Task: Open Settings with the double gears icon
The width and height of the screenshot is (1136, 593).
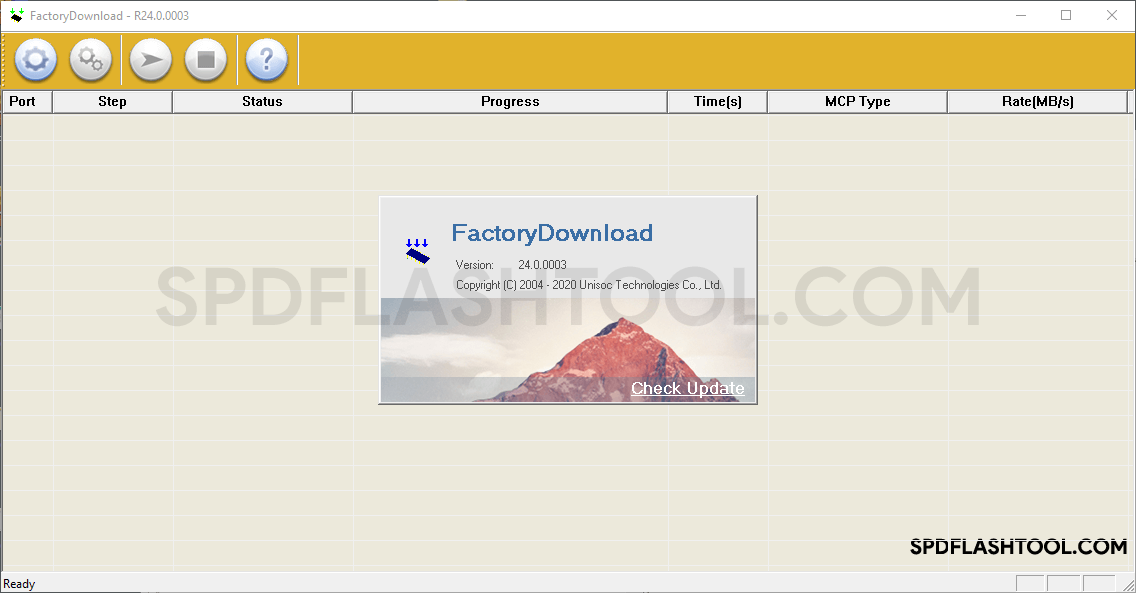Action: coord(91,59)
